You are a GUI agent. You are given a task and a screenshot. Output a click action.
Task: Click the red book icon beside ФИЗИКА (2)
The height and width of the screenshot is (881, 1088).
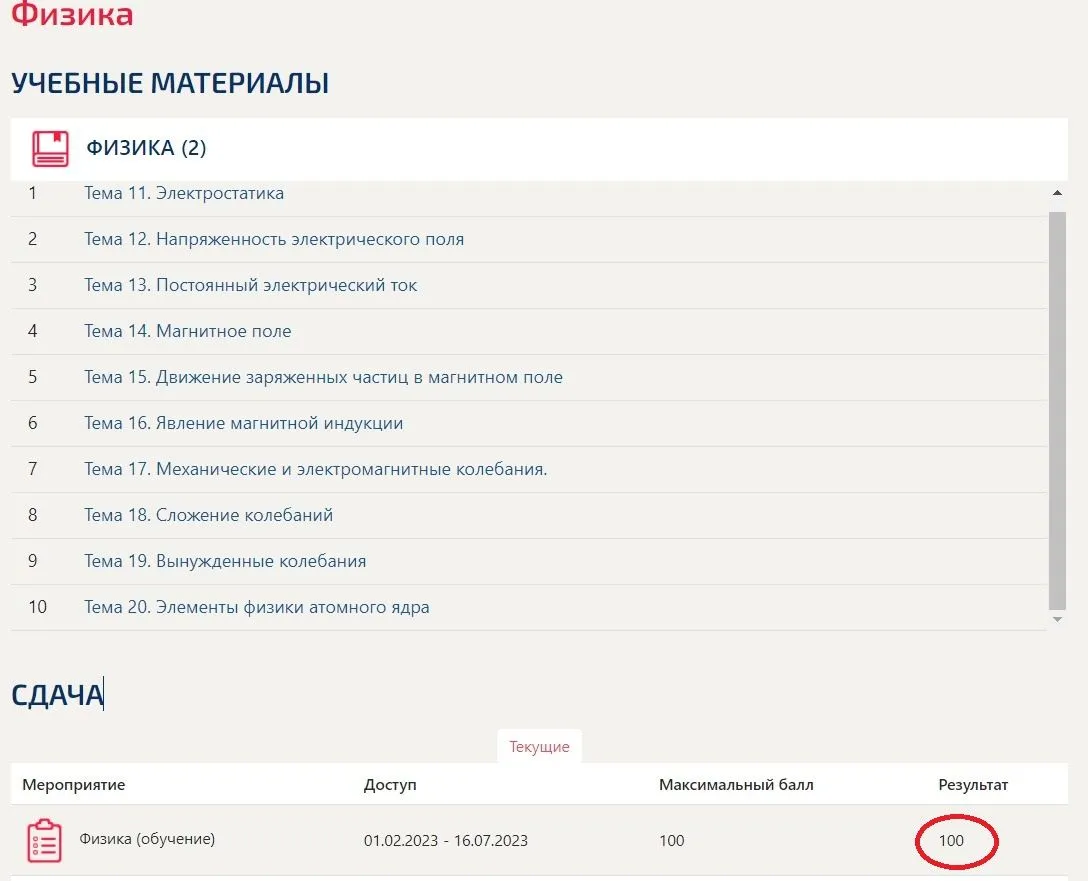[x=50, y=148]
